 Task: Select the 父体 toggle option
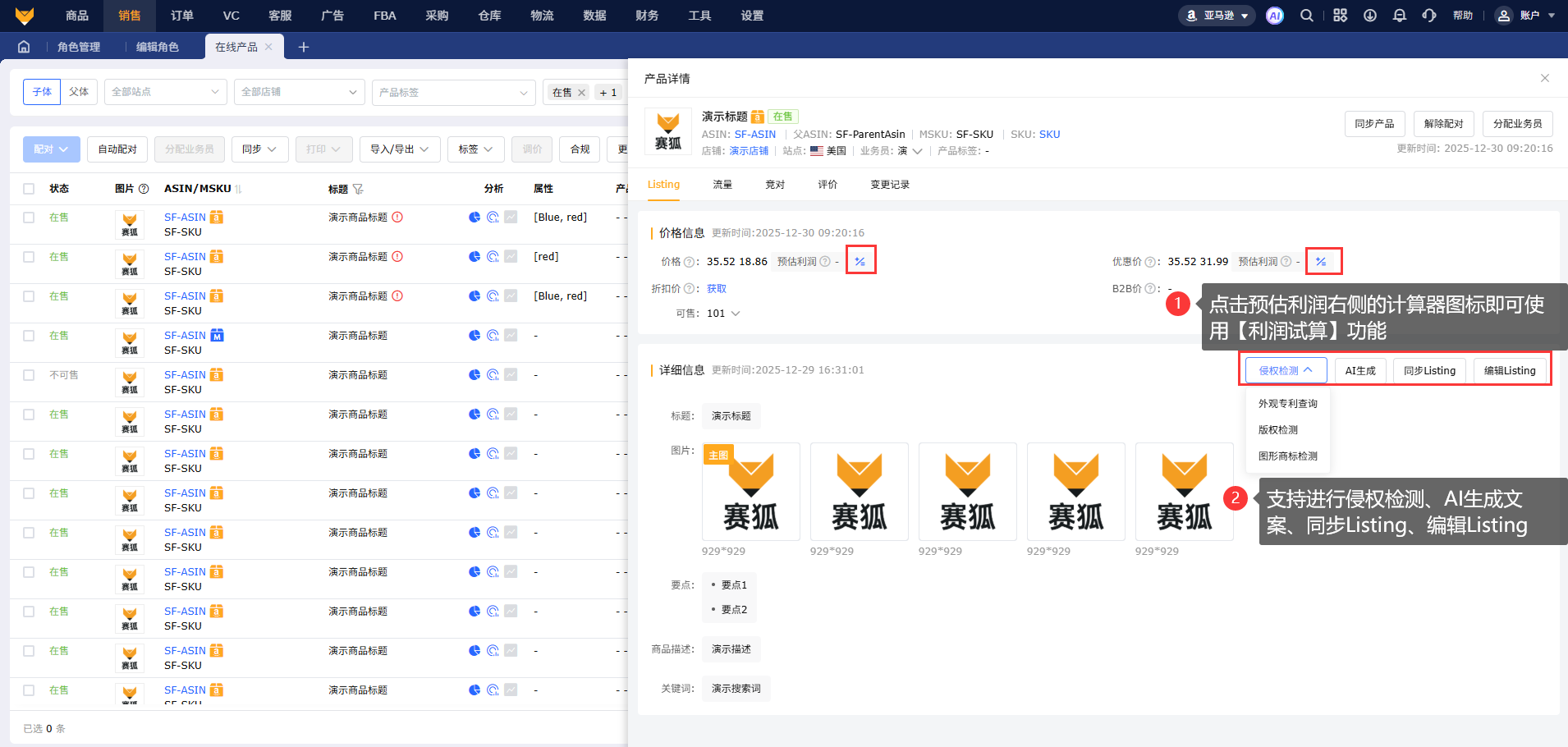pos(79,92)
